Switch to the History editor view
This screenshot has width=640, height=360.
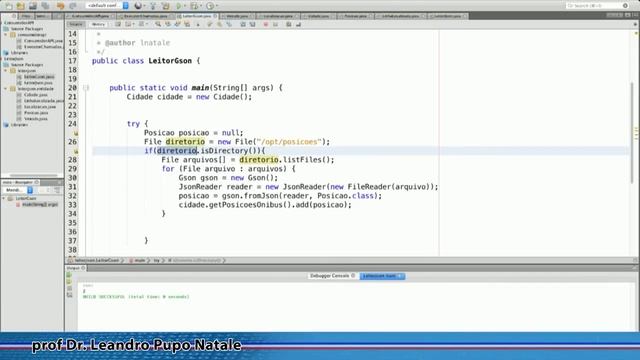(98, 24)
